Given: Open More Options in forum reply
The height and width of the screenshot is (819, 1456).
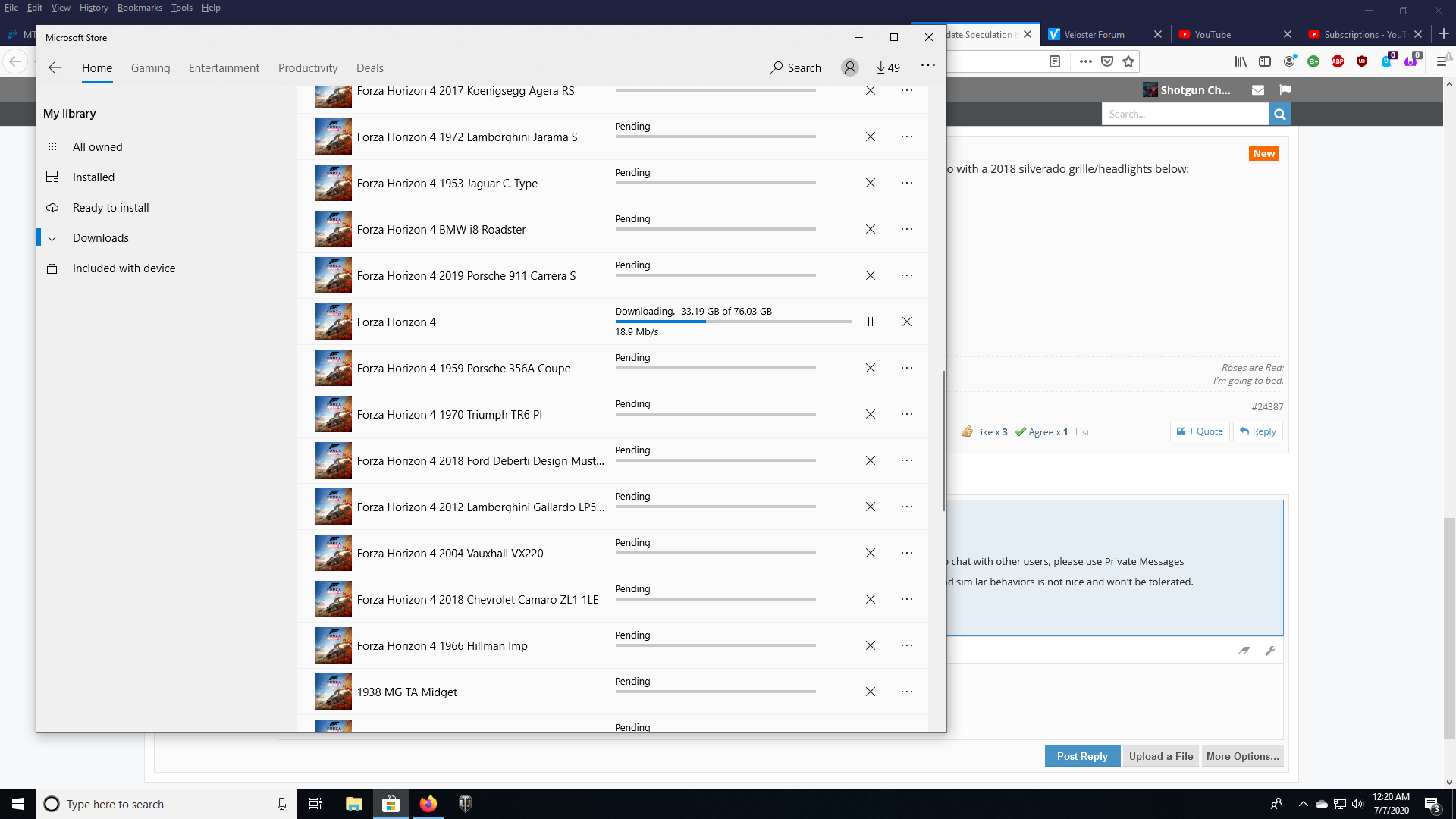Looking at the screenshot, I should 1242,756.
